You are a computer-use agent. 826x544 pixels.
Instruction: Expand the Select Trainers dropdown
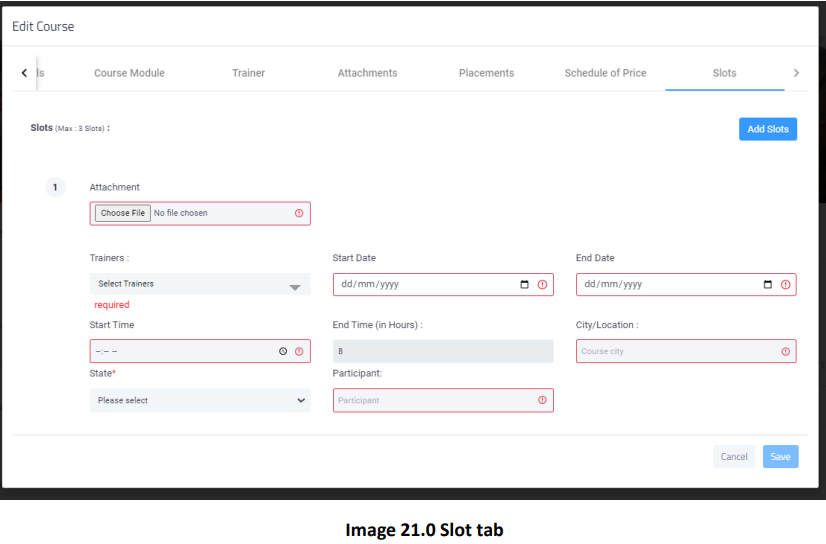(200, 284)
